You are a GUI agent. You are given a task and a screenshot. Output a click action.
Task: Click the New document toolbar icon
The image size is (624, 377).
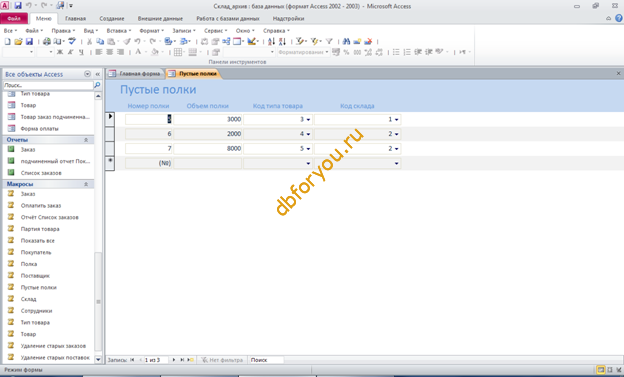[x=7, y=41]
